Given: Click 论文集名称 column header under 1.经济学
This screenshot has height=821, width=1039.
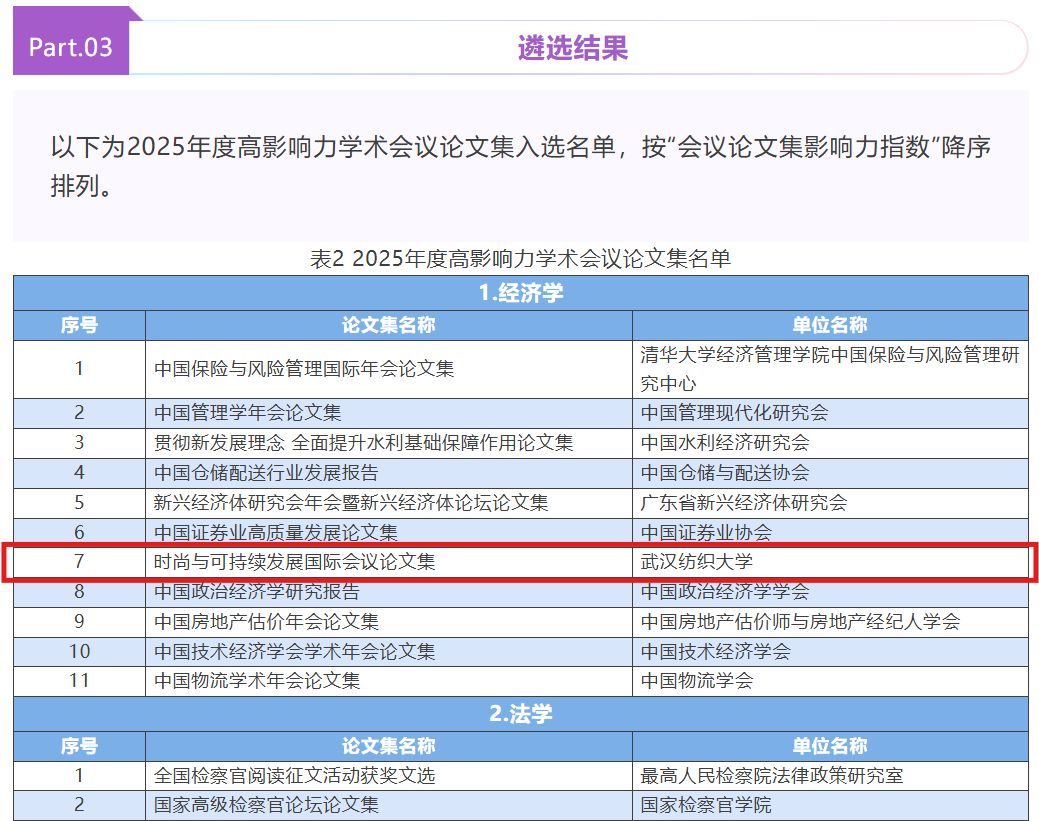Looking at the screenshot, I should (x=388, y=325).
